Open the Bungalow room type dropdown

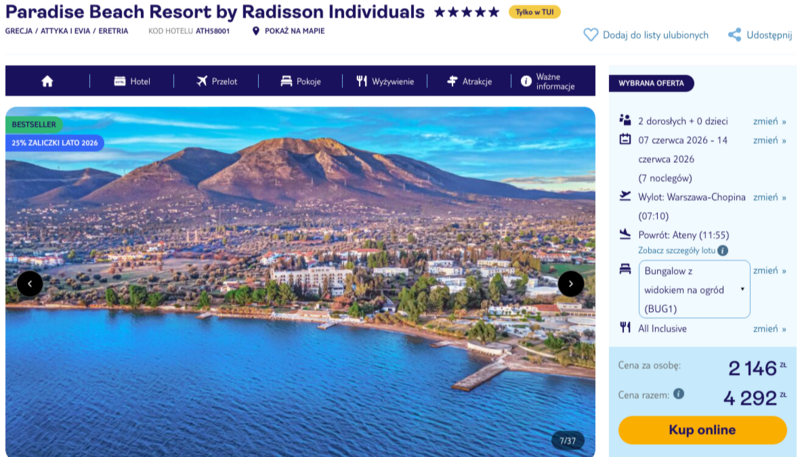pyautogui.click(x=694, y=289)
